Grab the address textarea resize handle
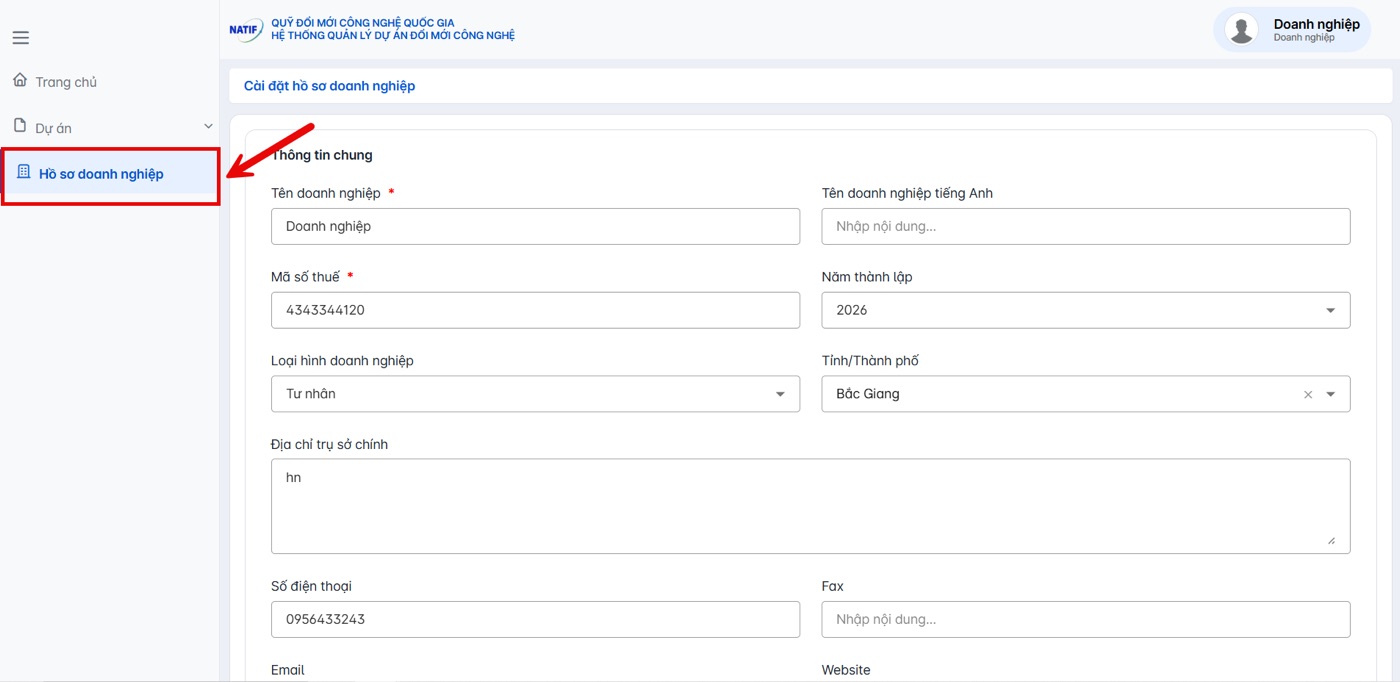This screenshot has height=682, width=1400. point(1331,540)
